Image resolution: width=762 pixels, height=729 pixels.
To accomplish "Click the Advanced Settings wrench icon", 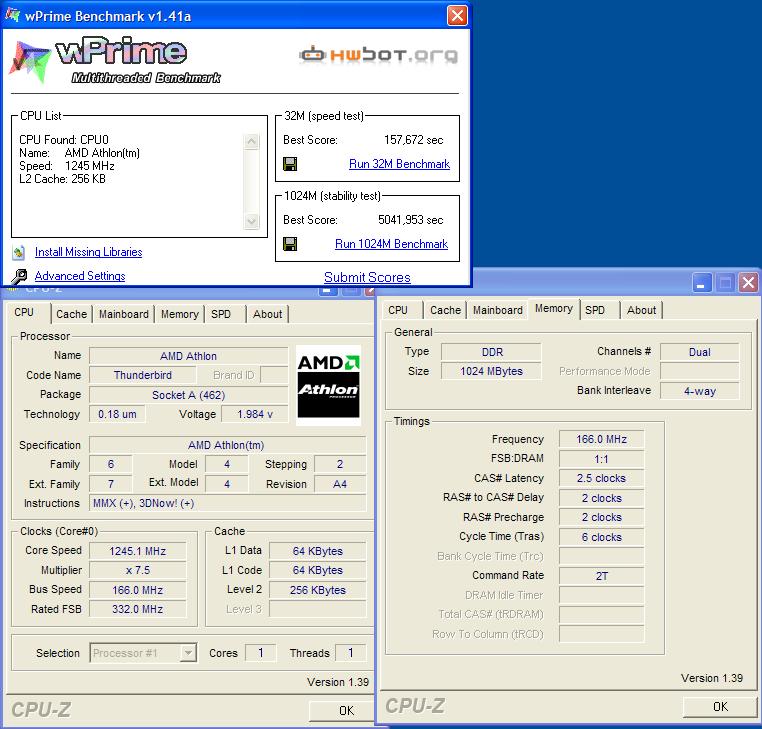I will [19, 277].
